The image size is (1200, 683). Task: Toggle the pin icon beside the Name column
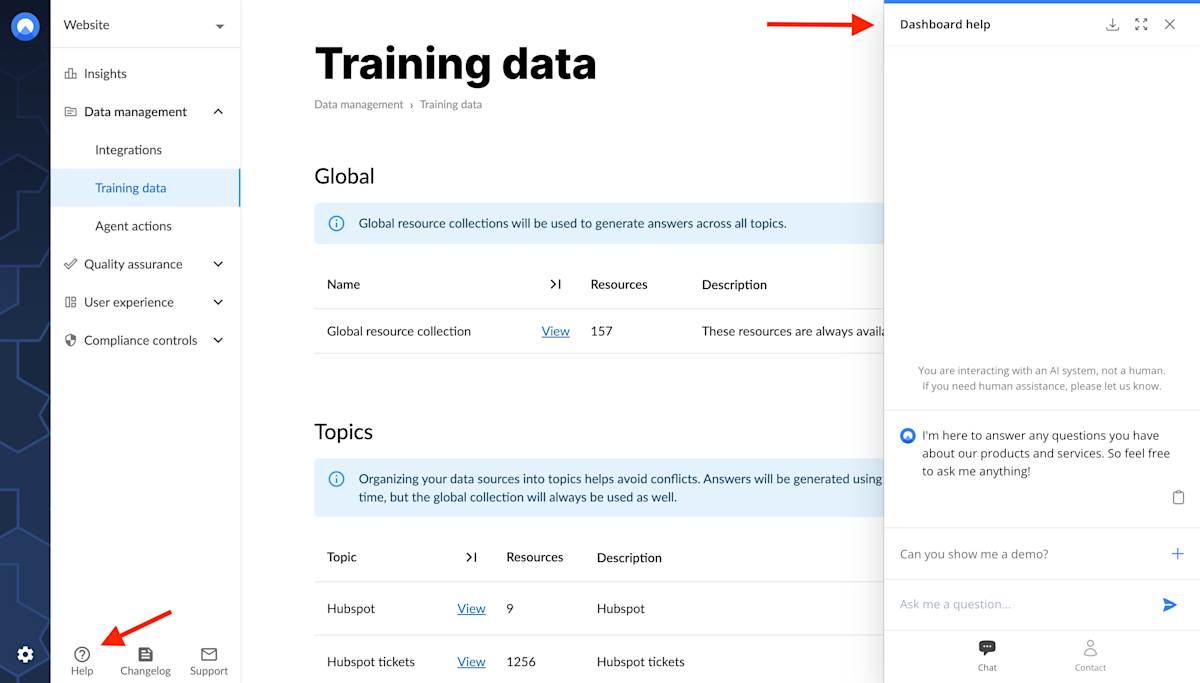pyautogui.click(x=556, y=284)
